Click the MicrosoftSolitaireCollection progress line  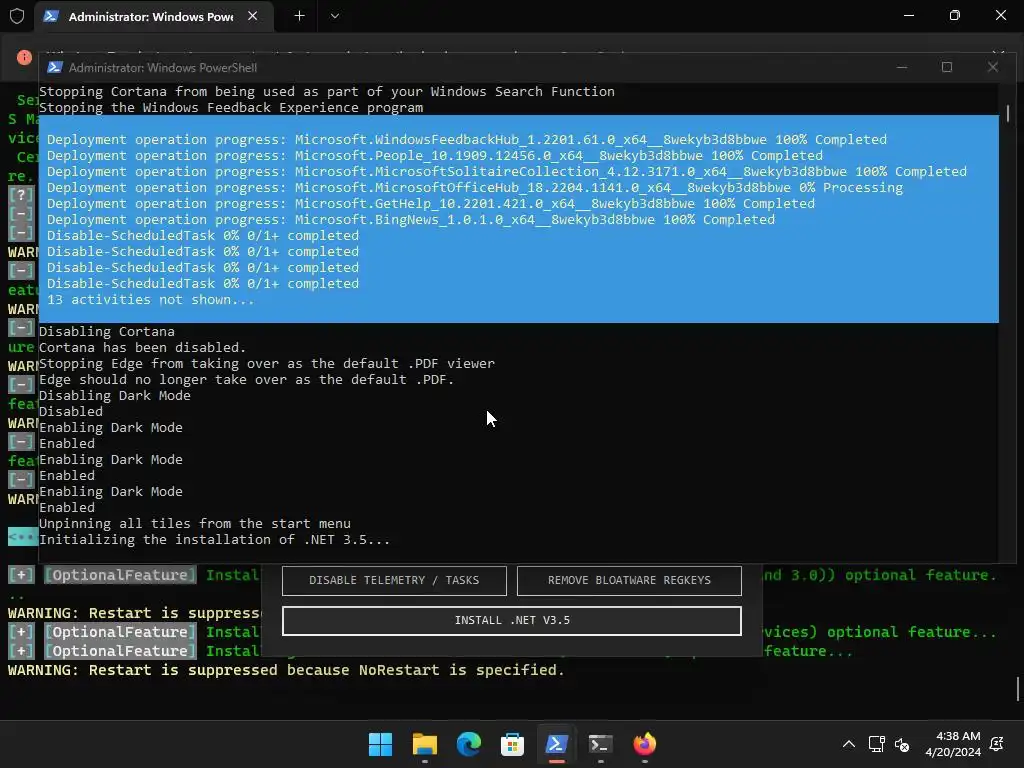507,172
